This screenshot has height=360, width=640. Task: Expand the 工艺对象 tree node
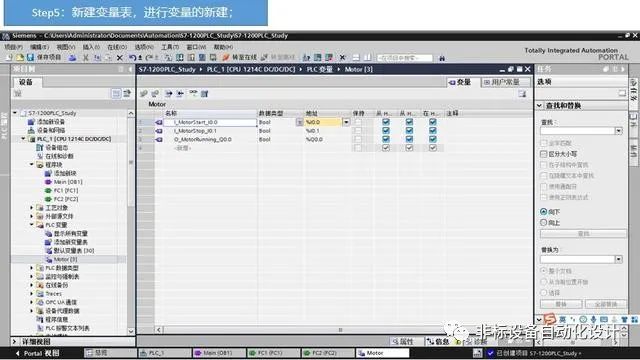click(x=31, y=208)
